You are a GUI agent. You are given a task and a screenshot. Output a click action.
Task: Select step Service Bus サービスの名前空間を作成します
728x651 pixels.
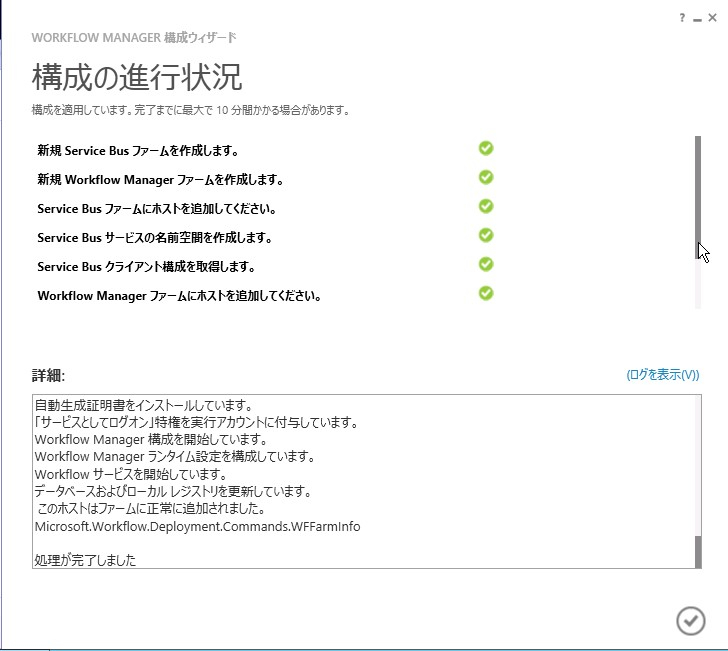tap(155, 238)
